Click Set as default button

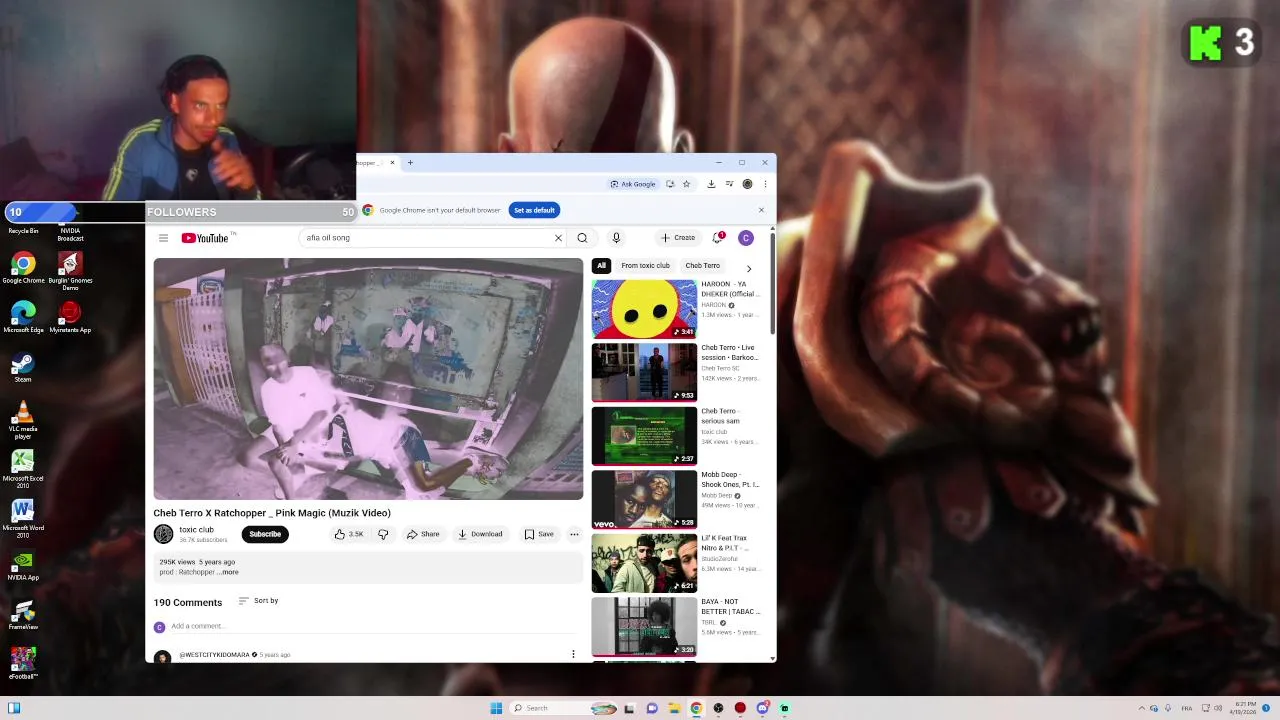coord(534,210)
